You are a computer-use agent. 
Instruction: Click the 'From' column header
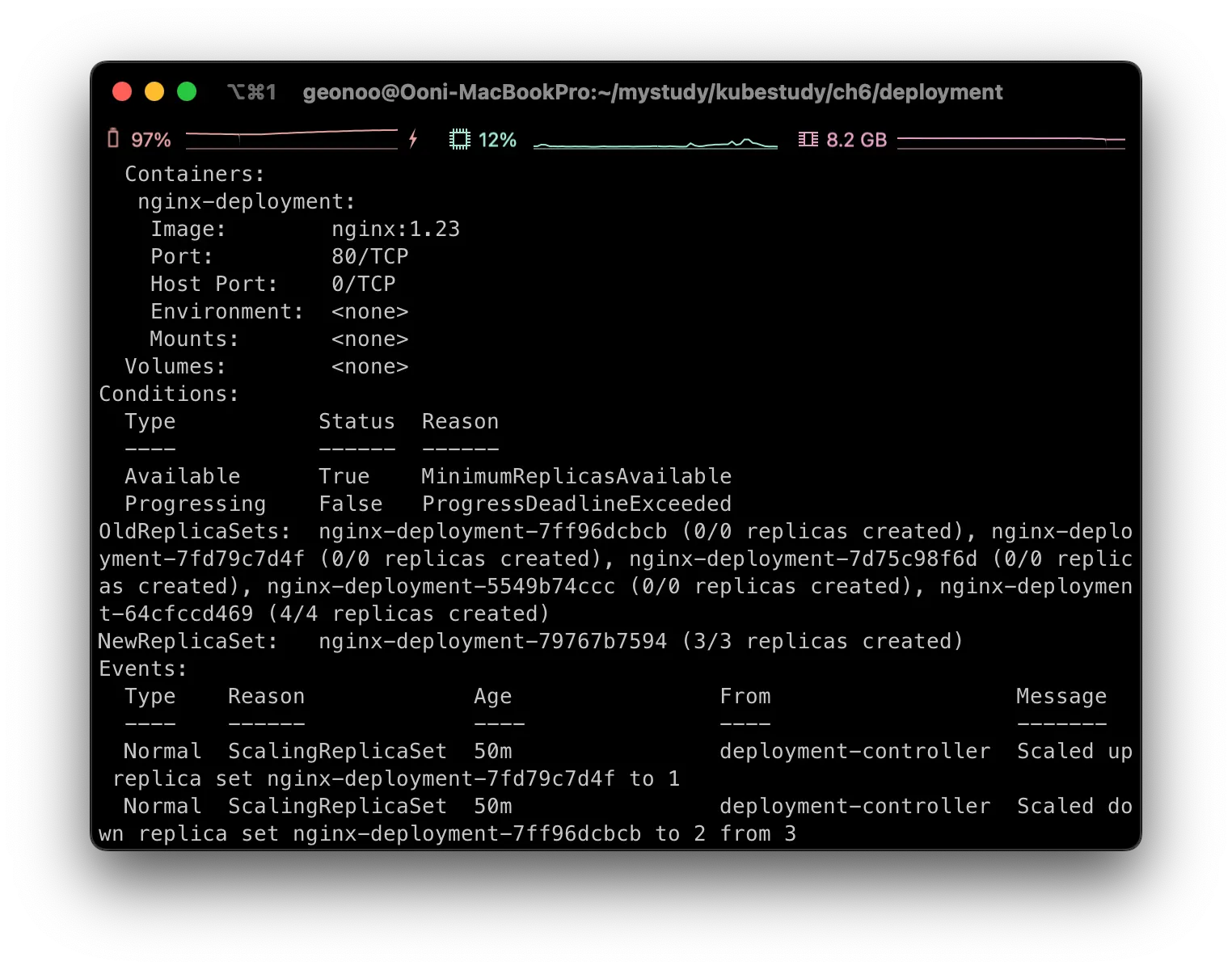pos(745,696)
